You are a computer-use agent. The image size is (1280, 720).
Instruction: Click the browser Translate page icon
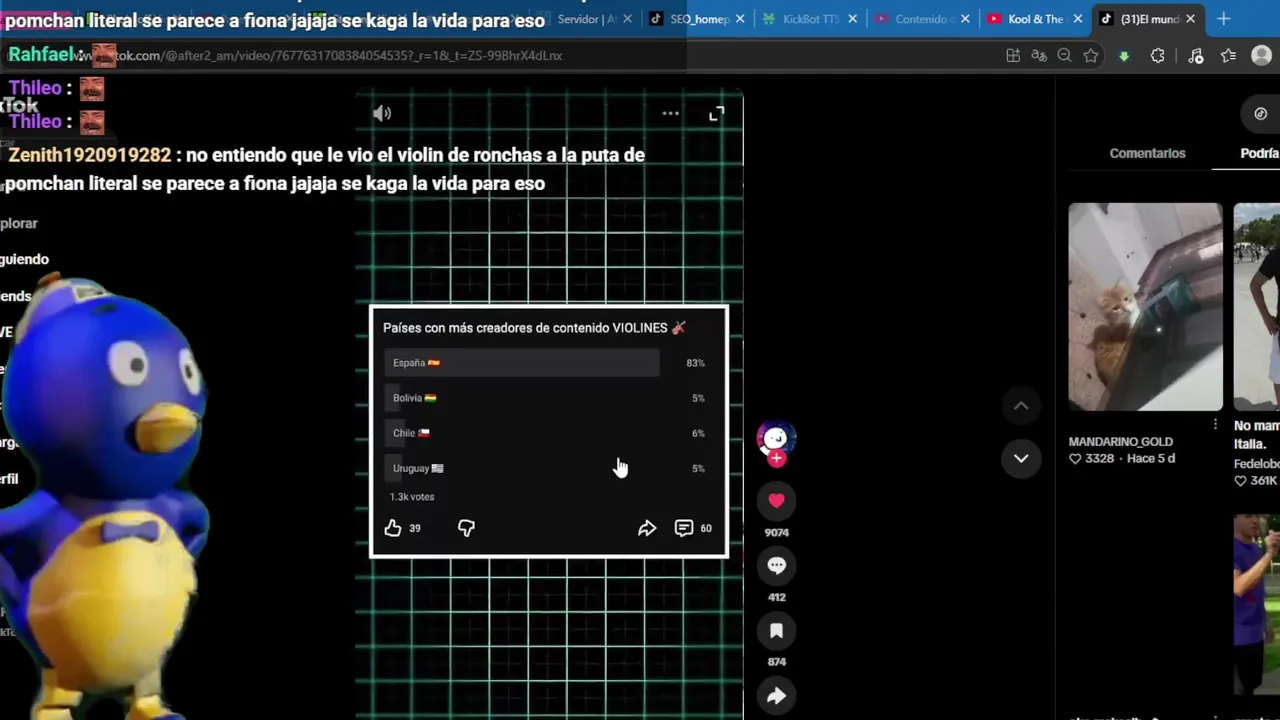pos(1039,56)
